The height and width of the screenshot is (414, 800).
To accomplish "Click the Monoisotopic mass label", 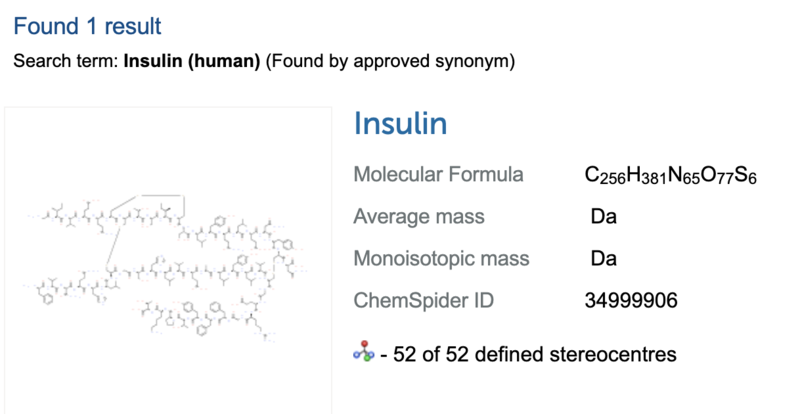I will (x=441, y=258).
